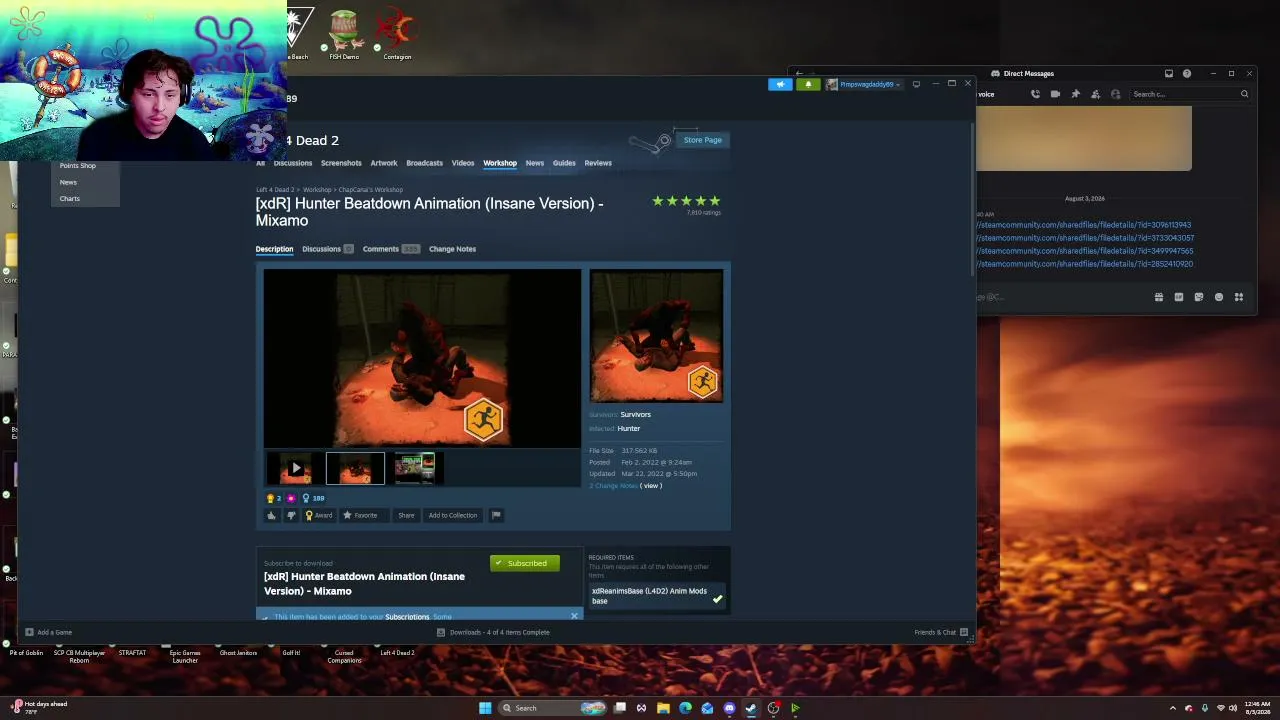Screen dimensions: 1280x720
Task: Play the video thumbnail in the preview strip
Action: click(295, 468)
